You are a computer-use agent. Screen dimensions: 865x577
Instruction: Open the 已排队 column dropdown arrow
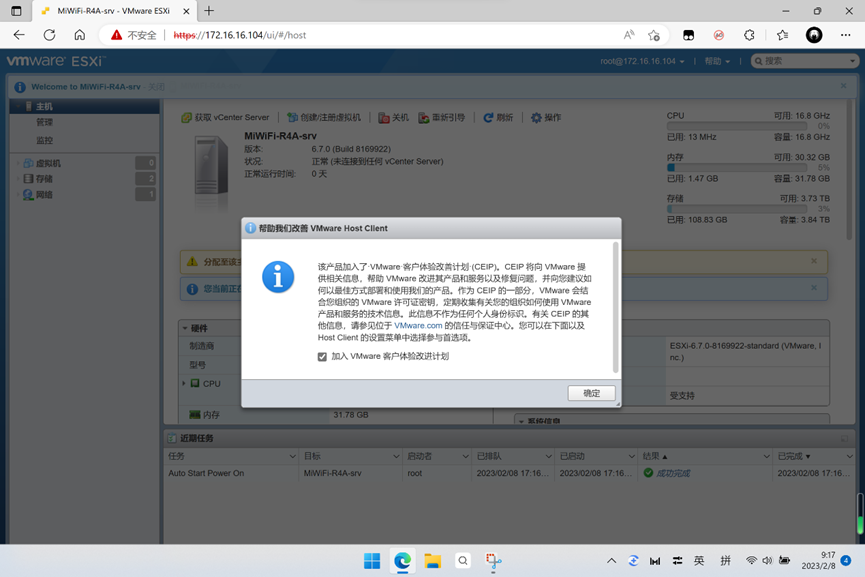(548, 457)
